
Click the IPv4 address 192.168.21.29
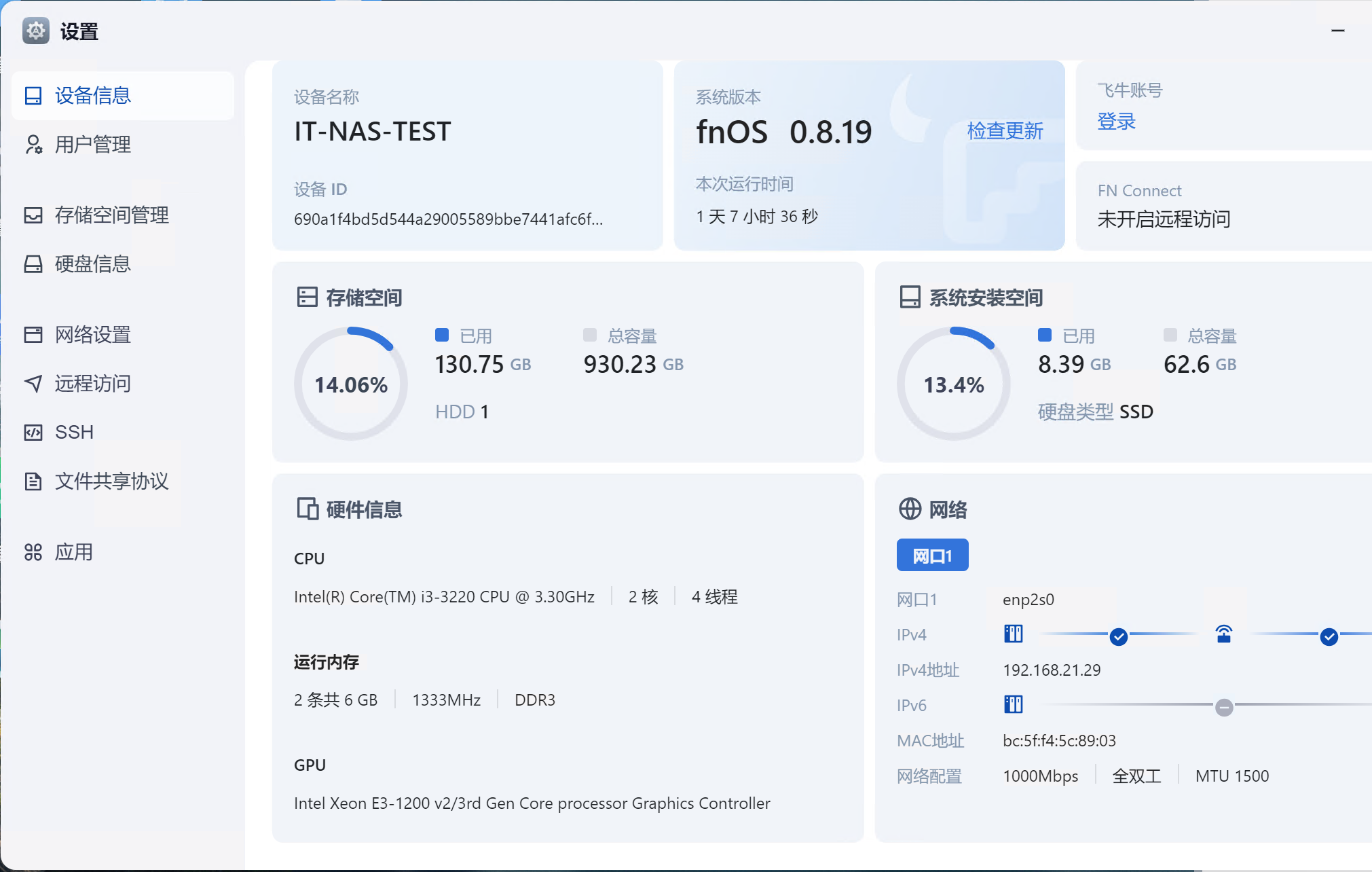1052,670
